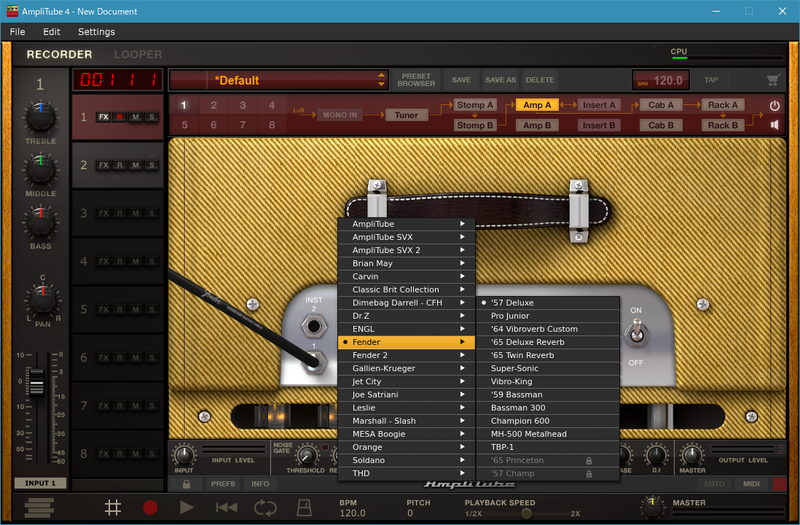This screenshot has height=525, width=800.
Task: Toggle the loop playback icon
Action: [x=265, y=508]
